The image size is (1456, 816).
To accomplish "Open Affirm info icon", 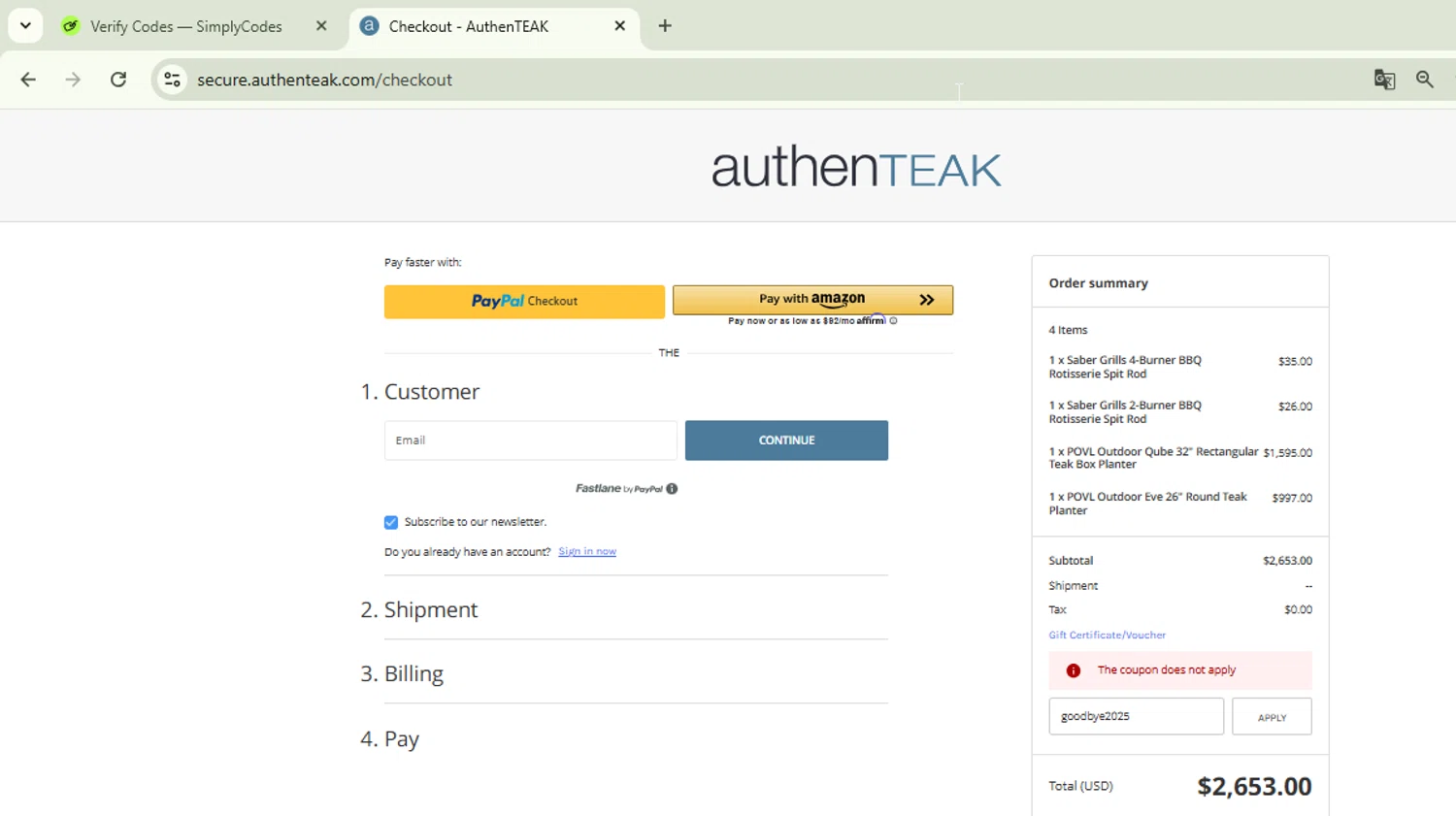I will point(893,321).
